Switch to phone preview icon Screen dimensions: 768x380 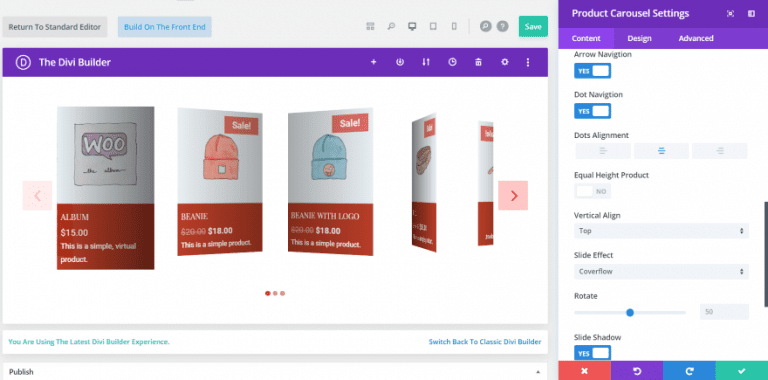pos(454,26)
